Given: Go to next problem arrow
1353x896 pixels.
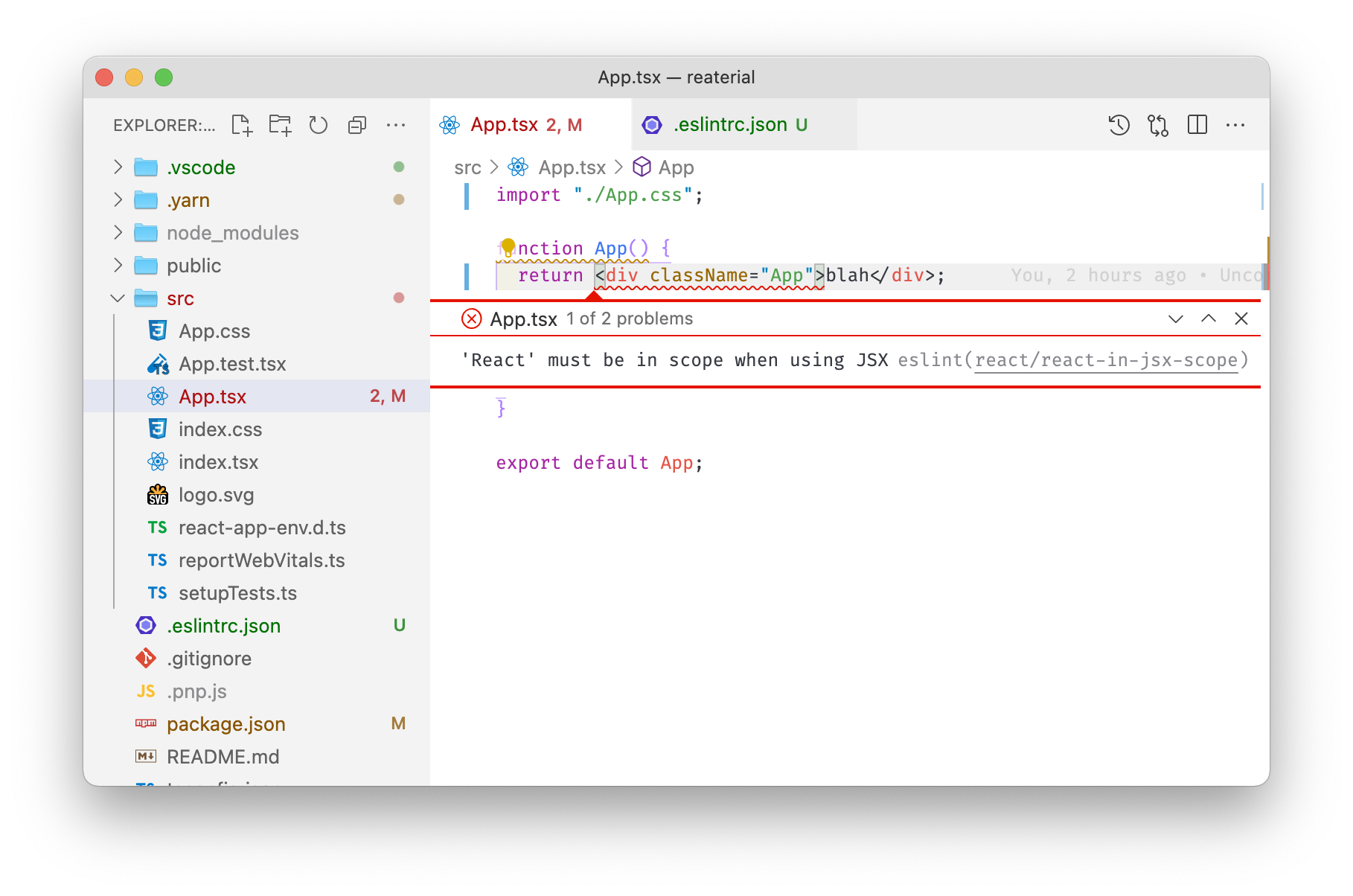Looking at the screenshot, I should click(x=1176, y=319).
